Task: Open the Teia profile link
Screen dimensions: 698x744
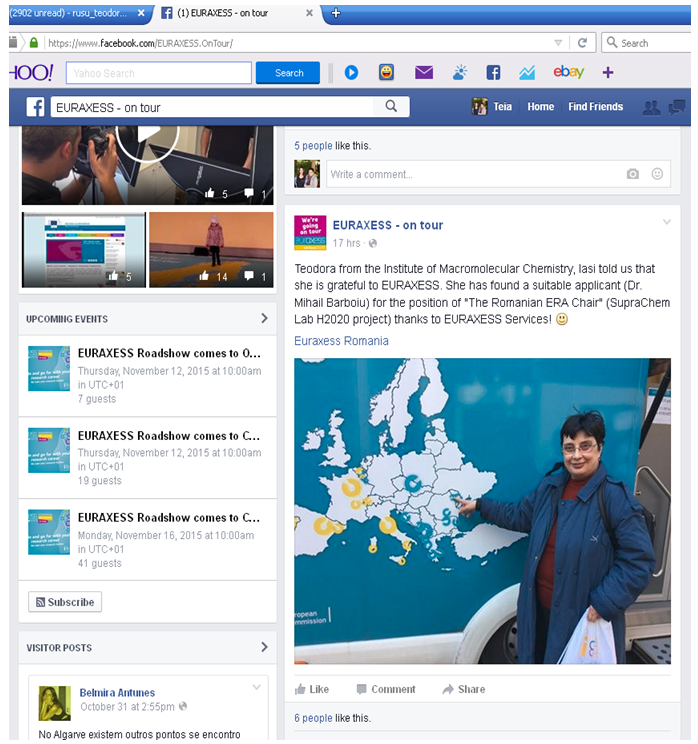Action: [x=503, y=107]
